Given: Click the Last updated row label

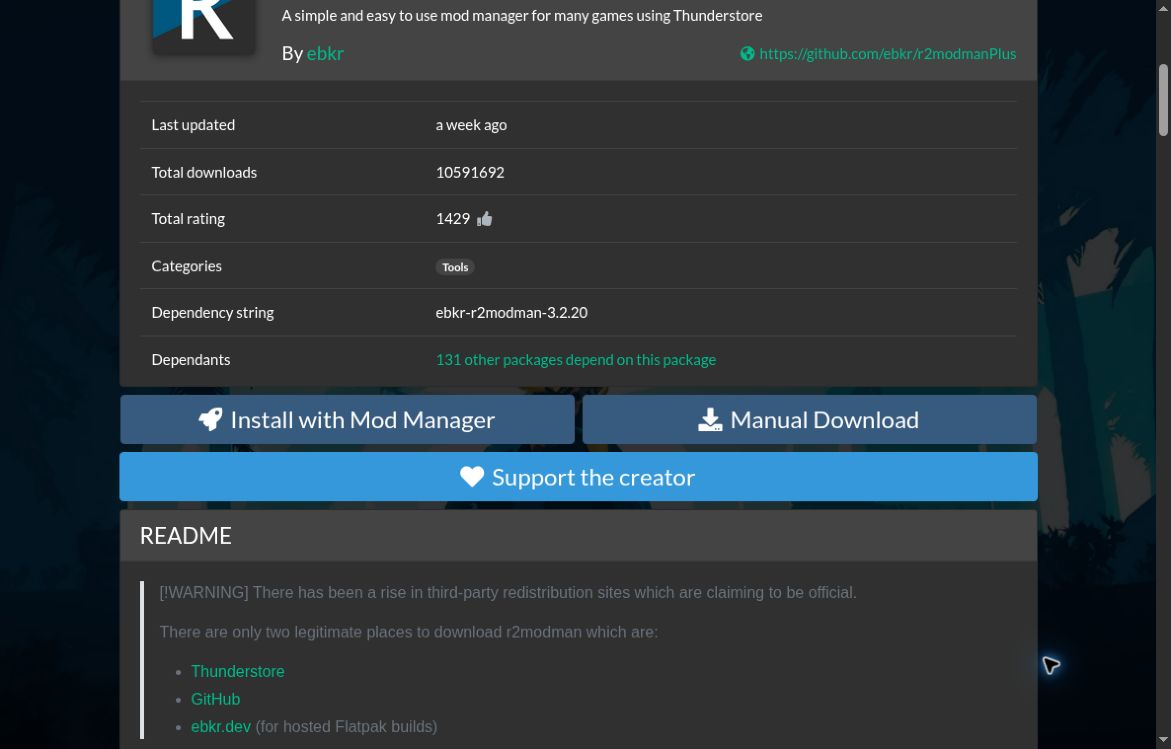Looking at the screenshot, I should point(193,125).
